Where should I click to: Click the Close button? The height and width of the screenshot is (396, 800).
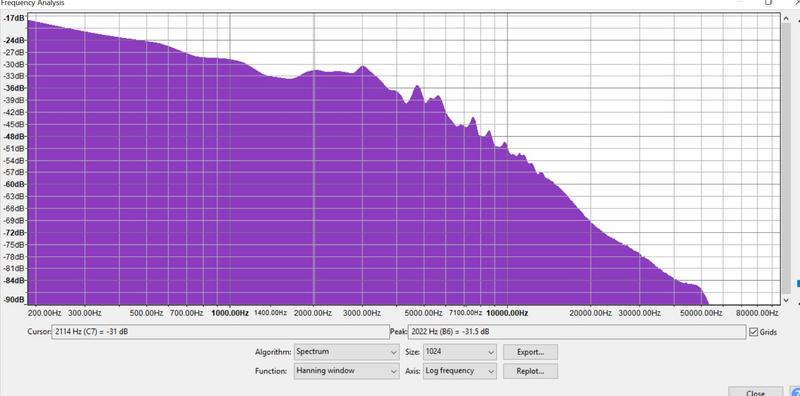click(x=755, y=392)
